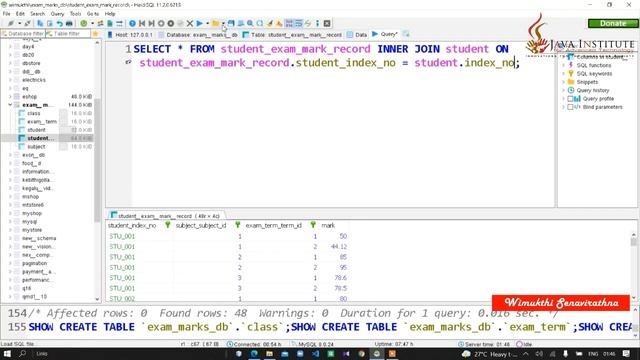This screenshot has width=640, height=360.
Task: Expand the day4 database node
Action: [10, 47]
